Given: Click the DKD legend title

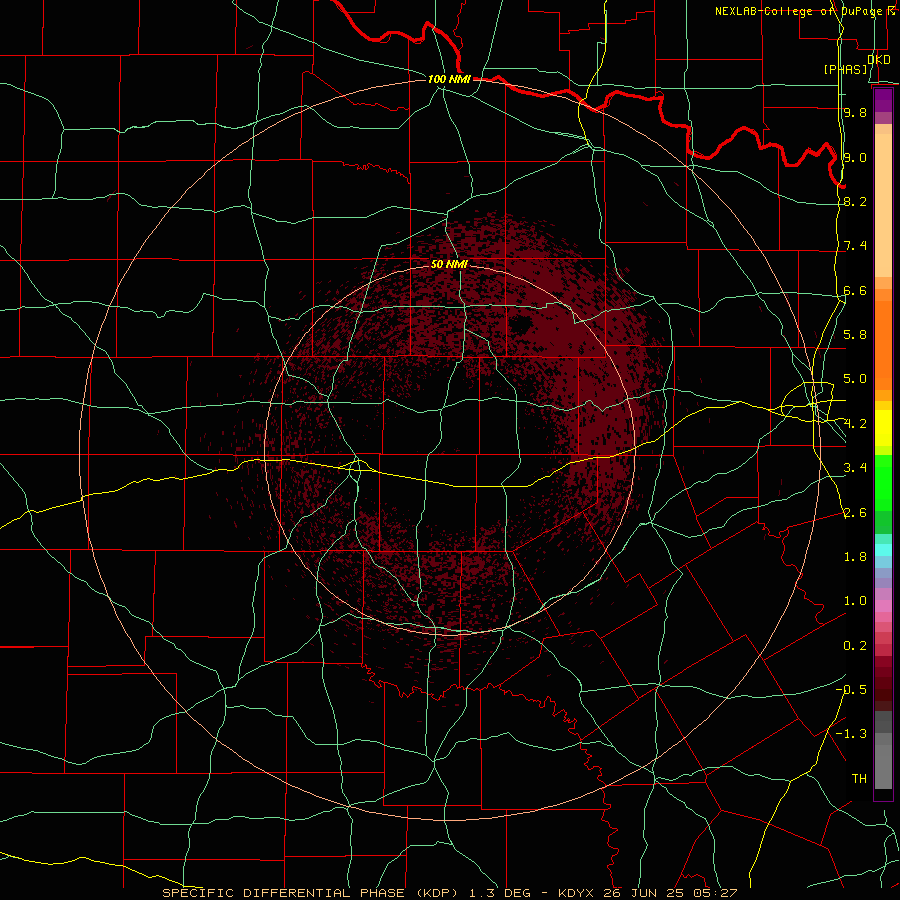Looking at the screenshot, I should click(x=879, y=60).
